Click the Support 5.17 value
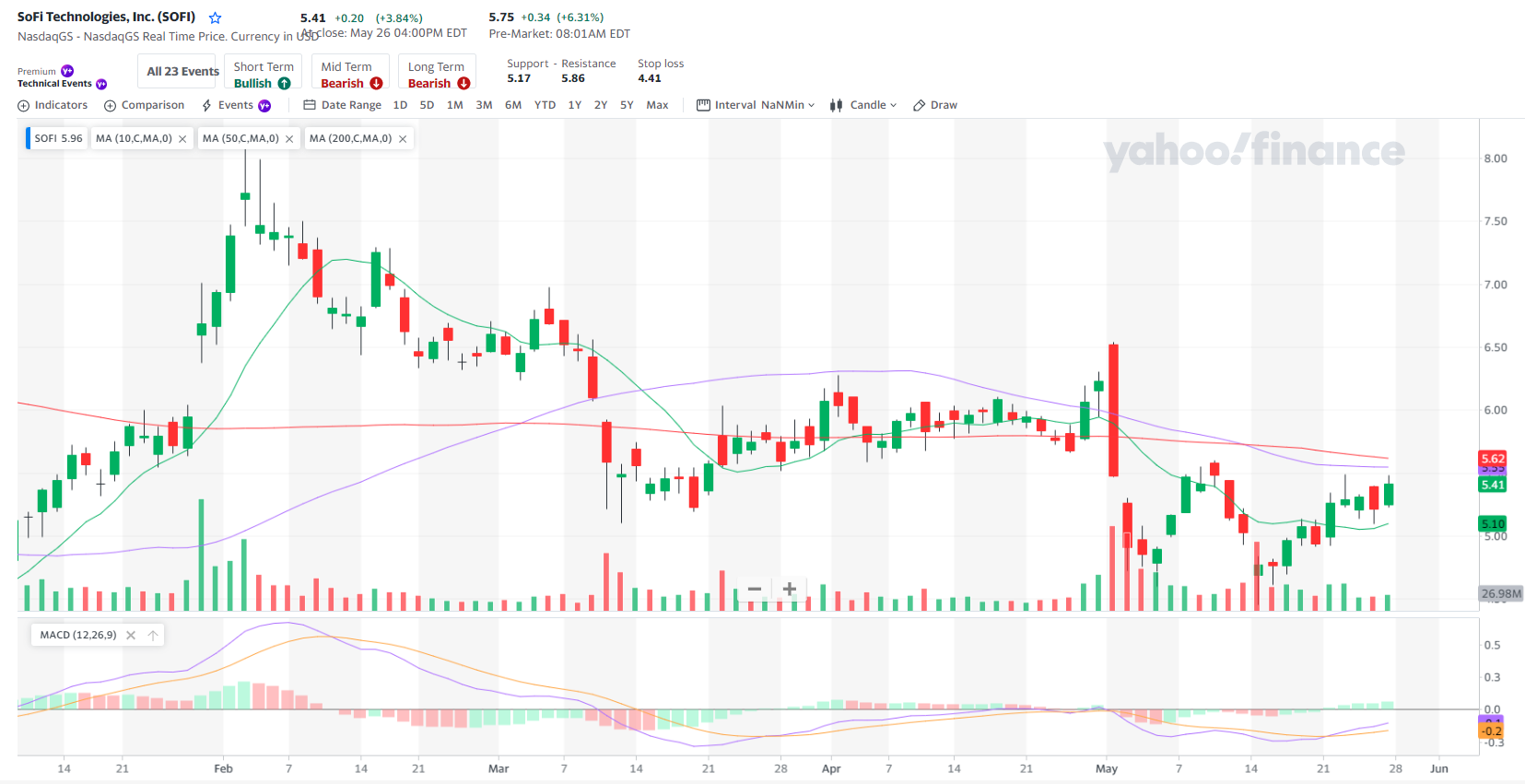 click(x=519, y=78)
